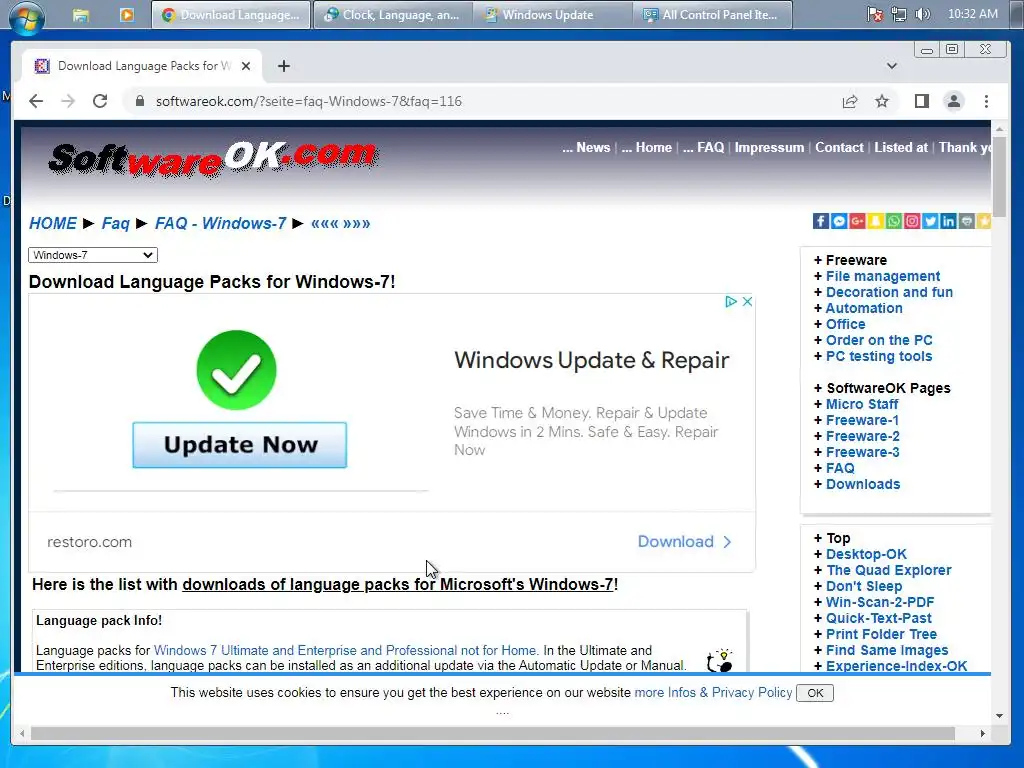Click the Download link in the ad
Image resolution: width=1024 pixels, height=768 pixels.
coord(684,541)
